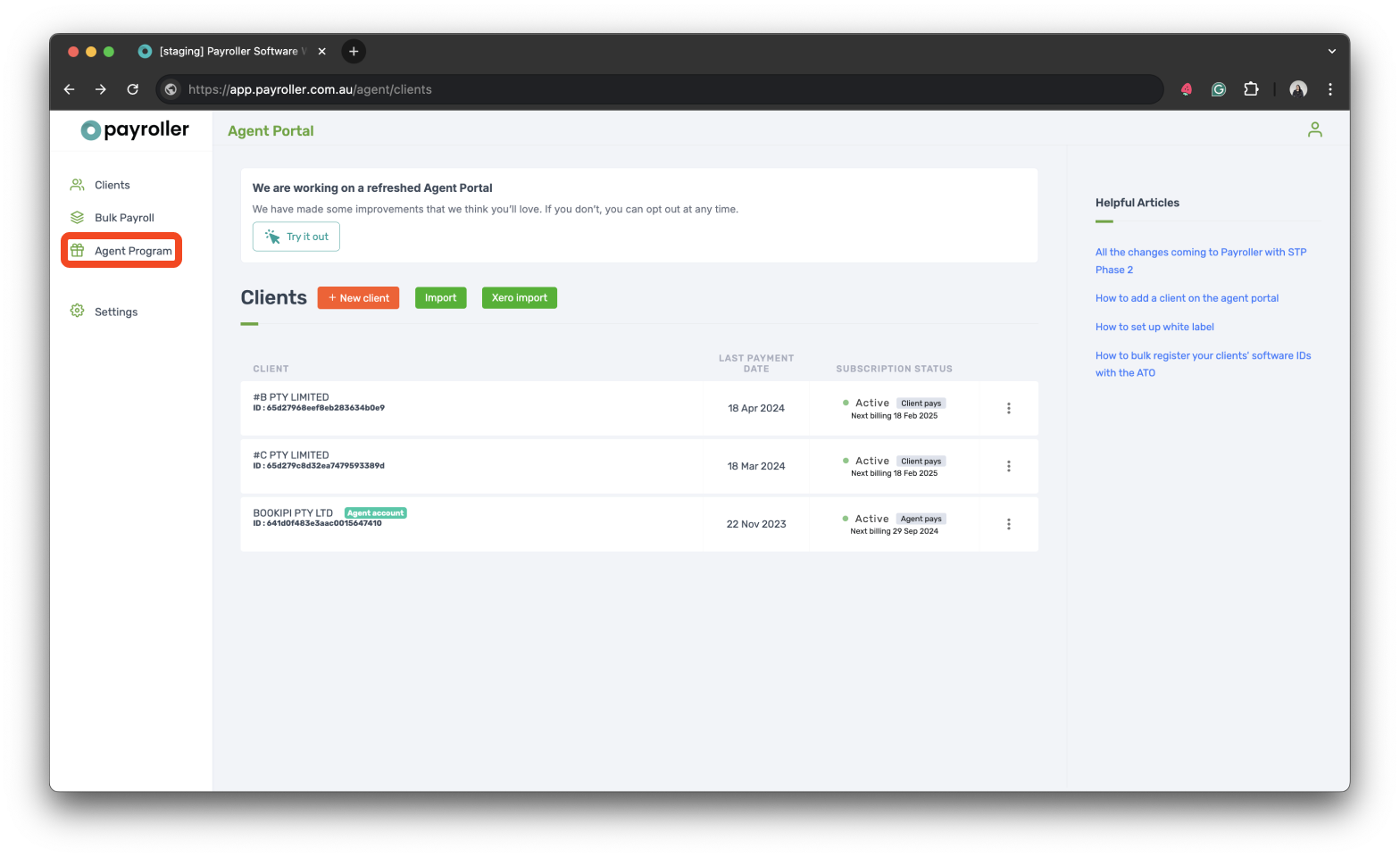Click the red rocket extension icon

(1187, 89)
